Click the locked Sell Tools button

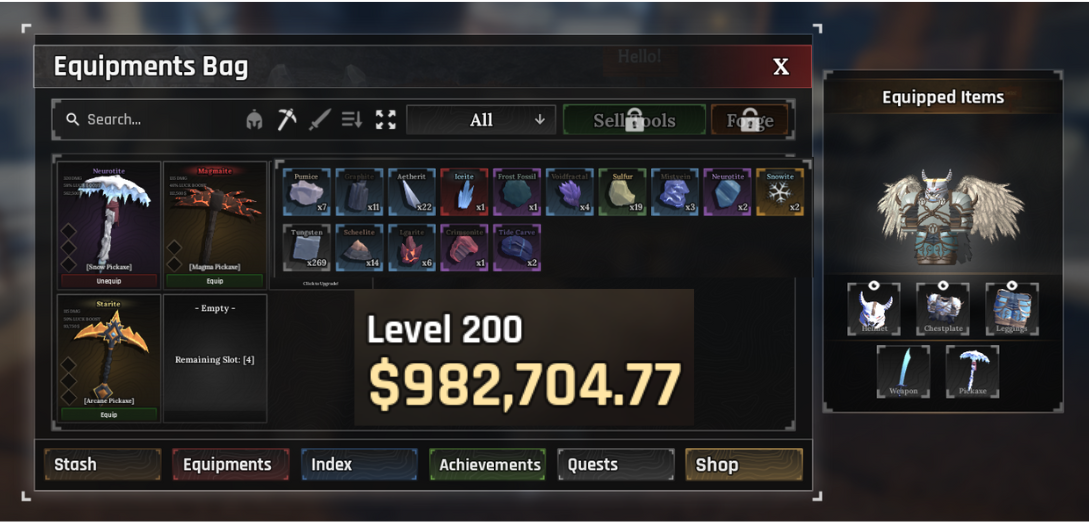[x=634, y=120]
